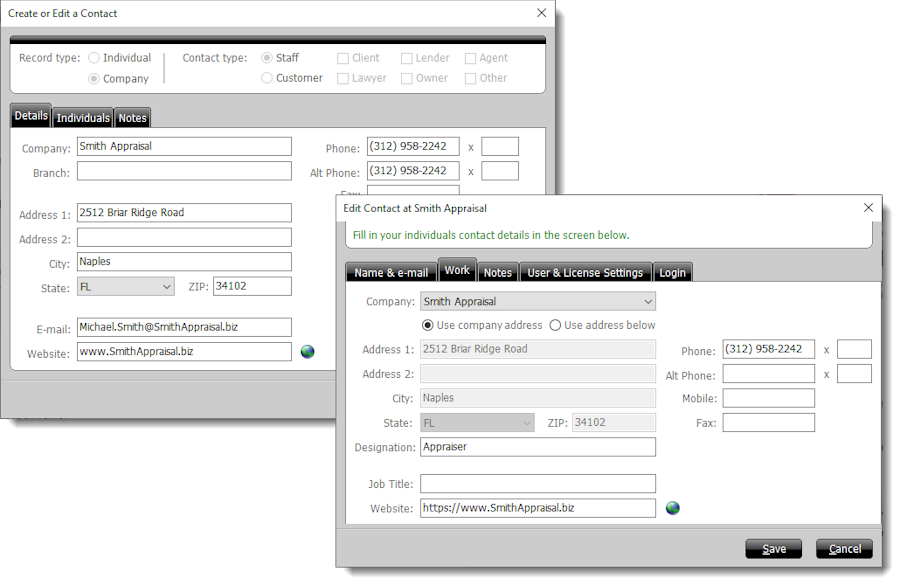Click the City field containing Naples in contact window
900x585 pixels.
click(184, 262)
